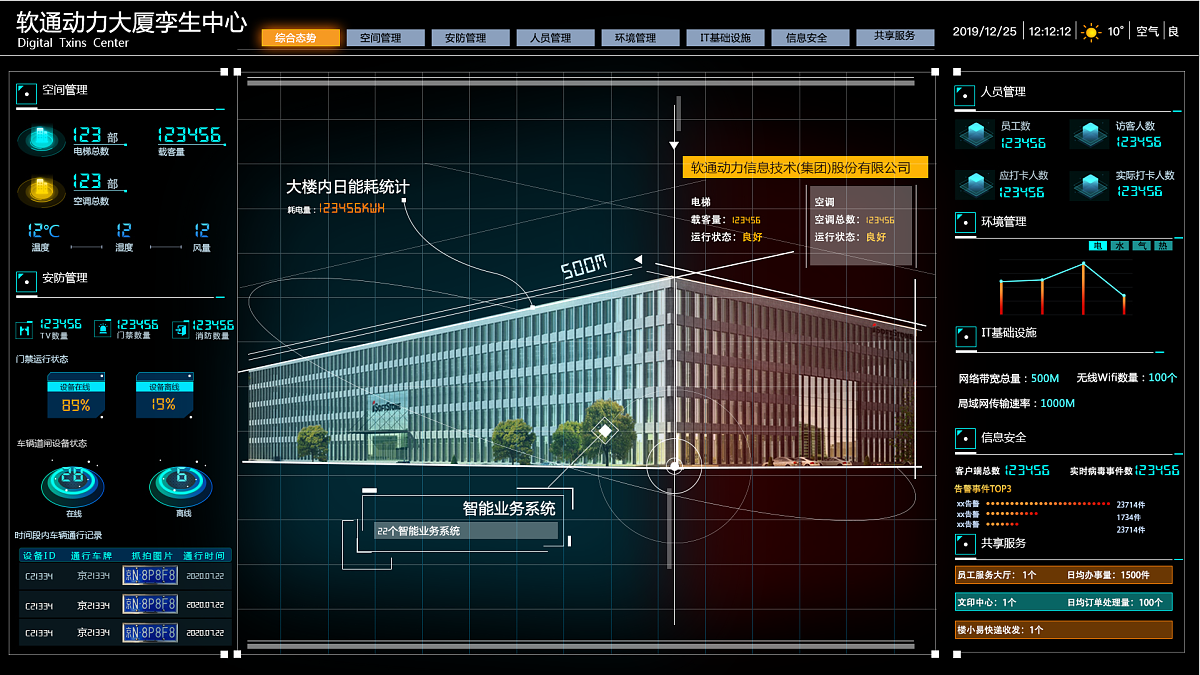The image size is (1200, 675).
Task: Click the 消防数量 door icon
Action: pos(181,328)
